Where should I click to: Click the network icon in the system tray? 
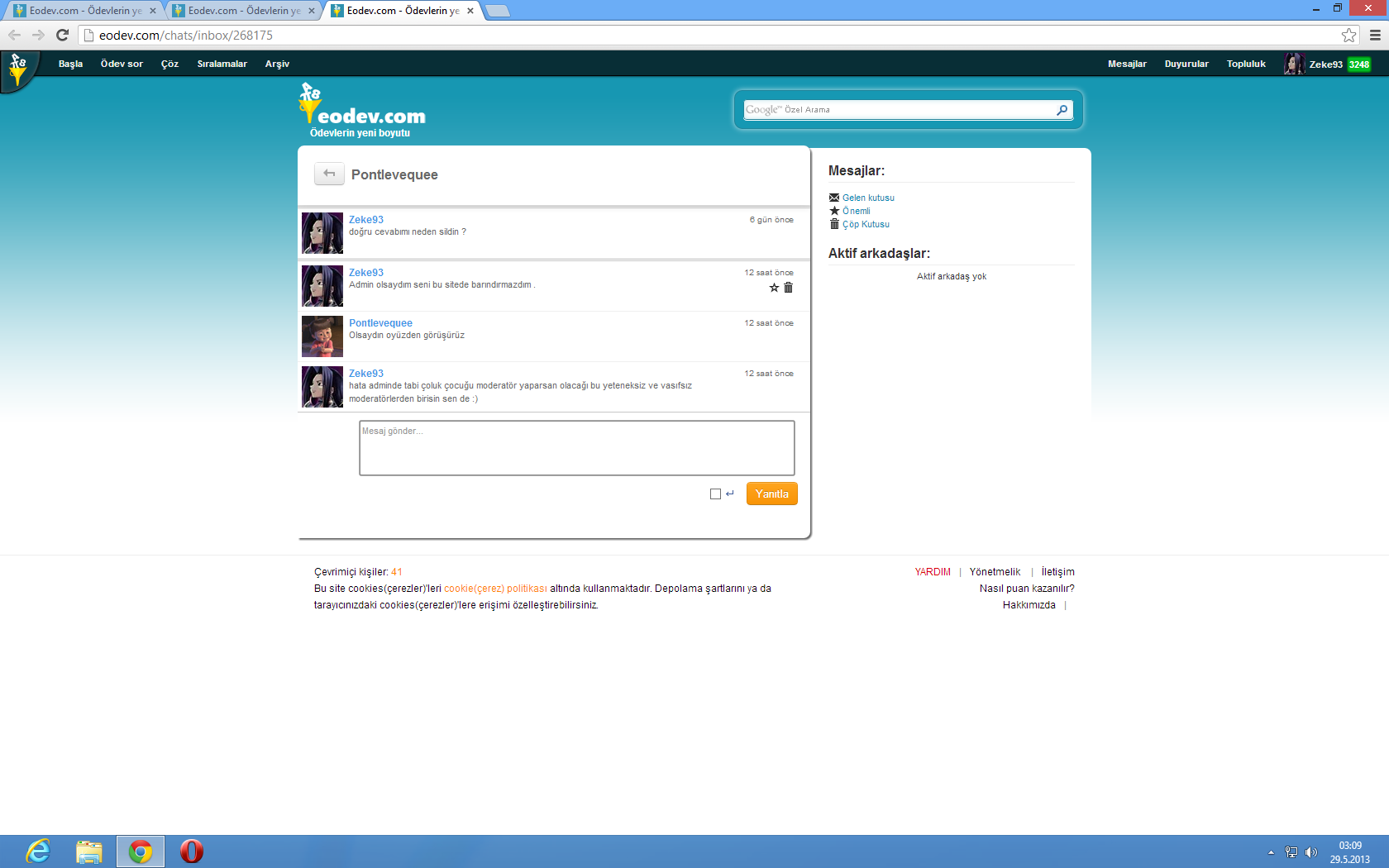(1291, 852)
